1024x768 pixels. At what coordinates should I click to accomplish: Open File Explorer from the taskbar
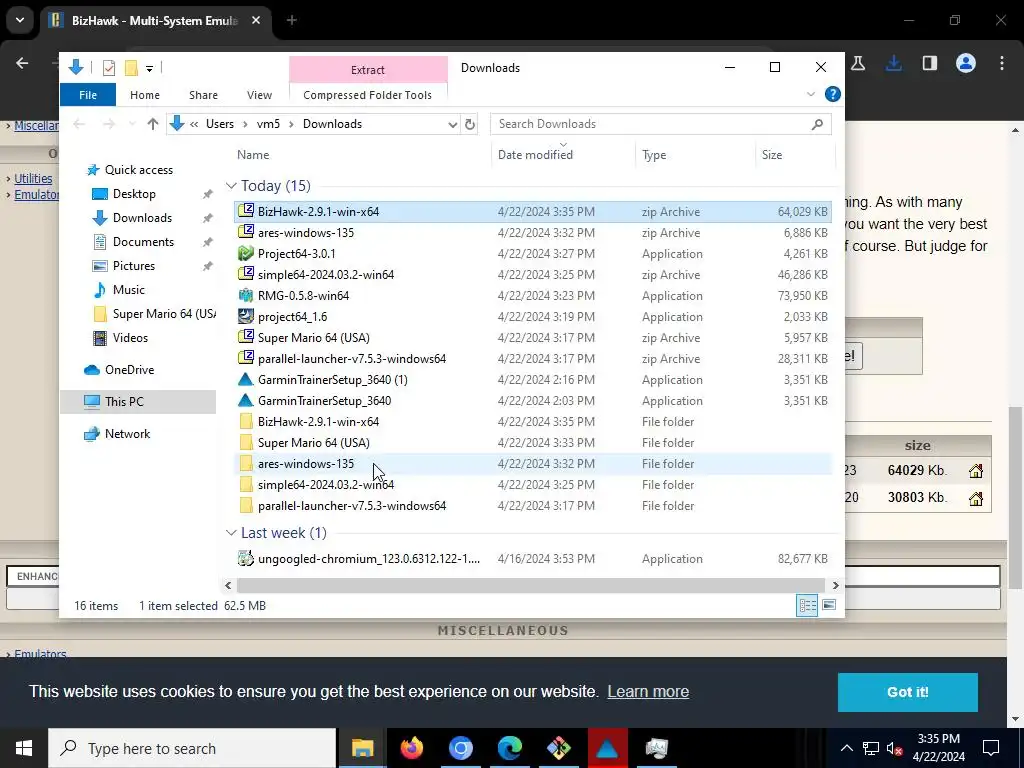362,748
